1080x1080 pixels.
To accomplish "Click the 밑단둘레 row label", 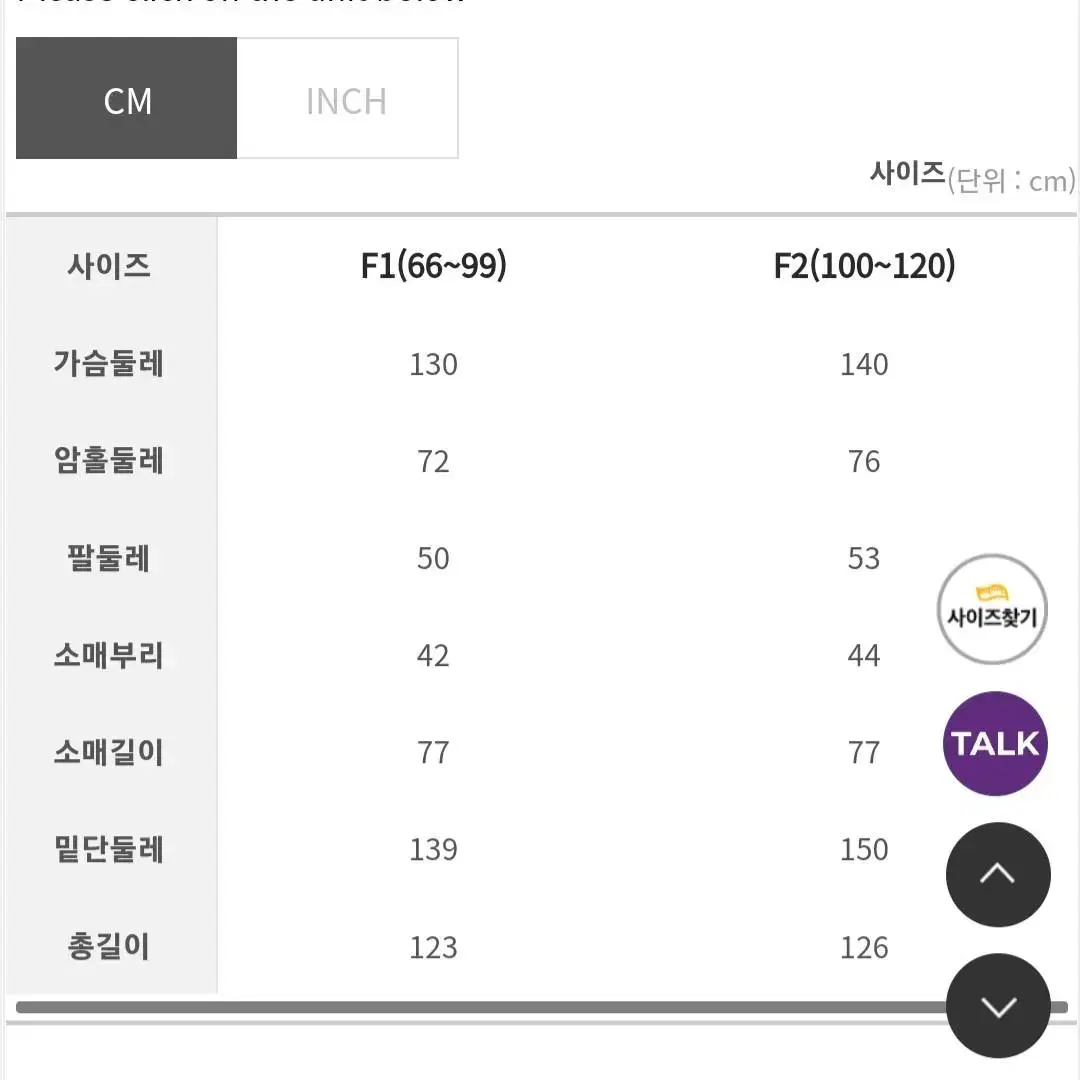I will tap(110, 849).
